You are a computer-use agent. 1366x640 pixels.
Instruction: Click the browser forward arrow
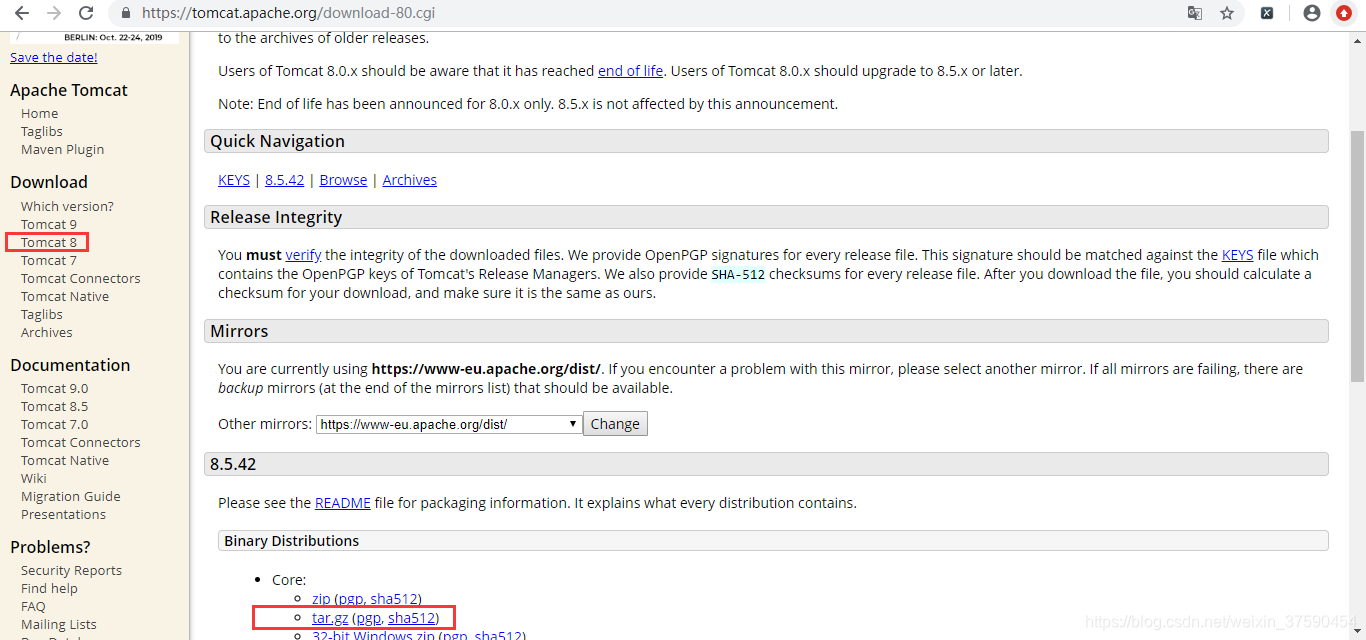(x=54, y=13)
